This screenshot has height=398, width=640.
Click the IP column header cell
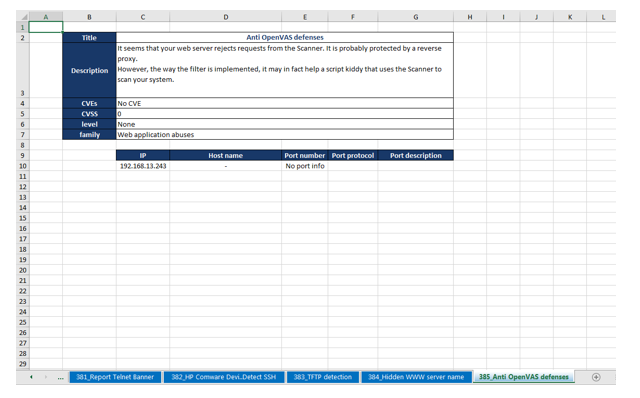tap(143, 155)
